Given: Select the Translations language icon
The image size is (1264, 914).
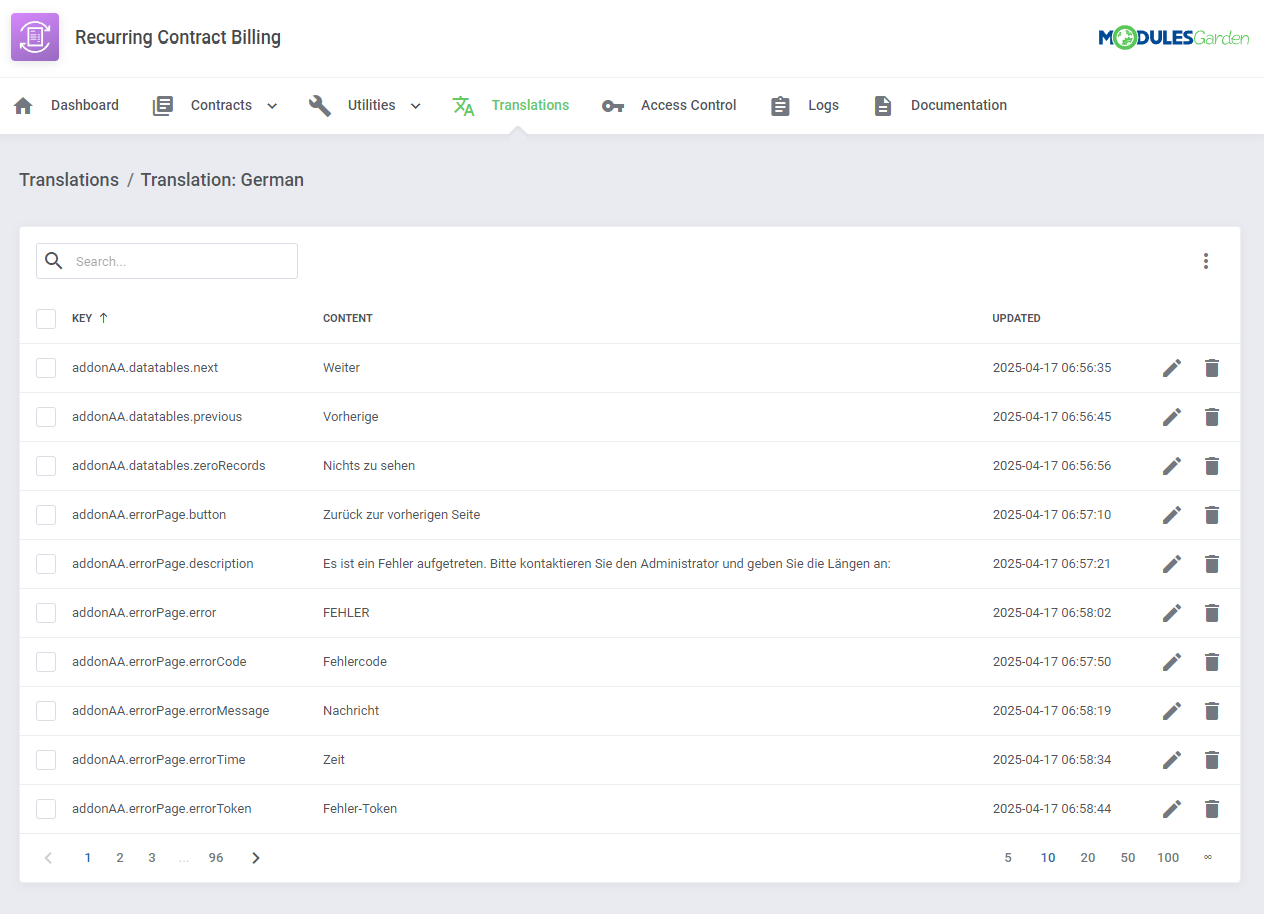Looking at the screenshot, I should pyautogui.click(x=463, y=105).
